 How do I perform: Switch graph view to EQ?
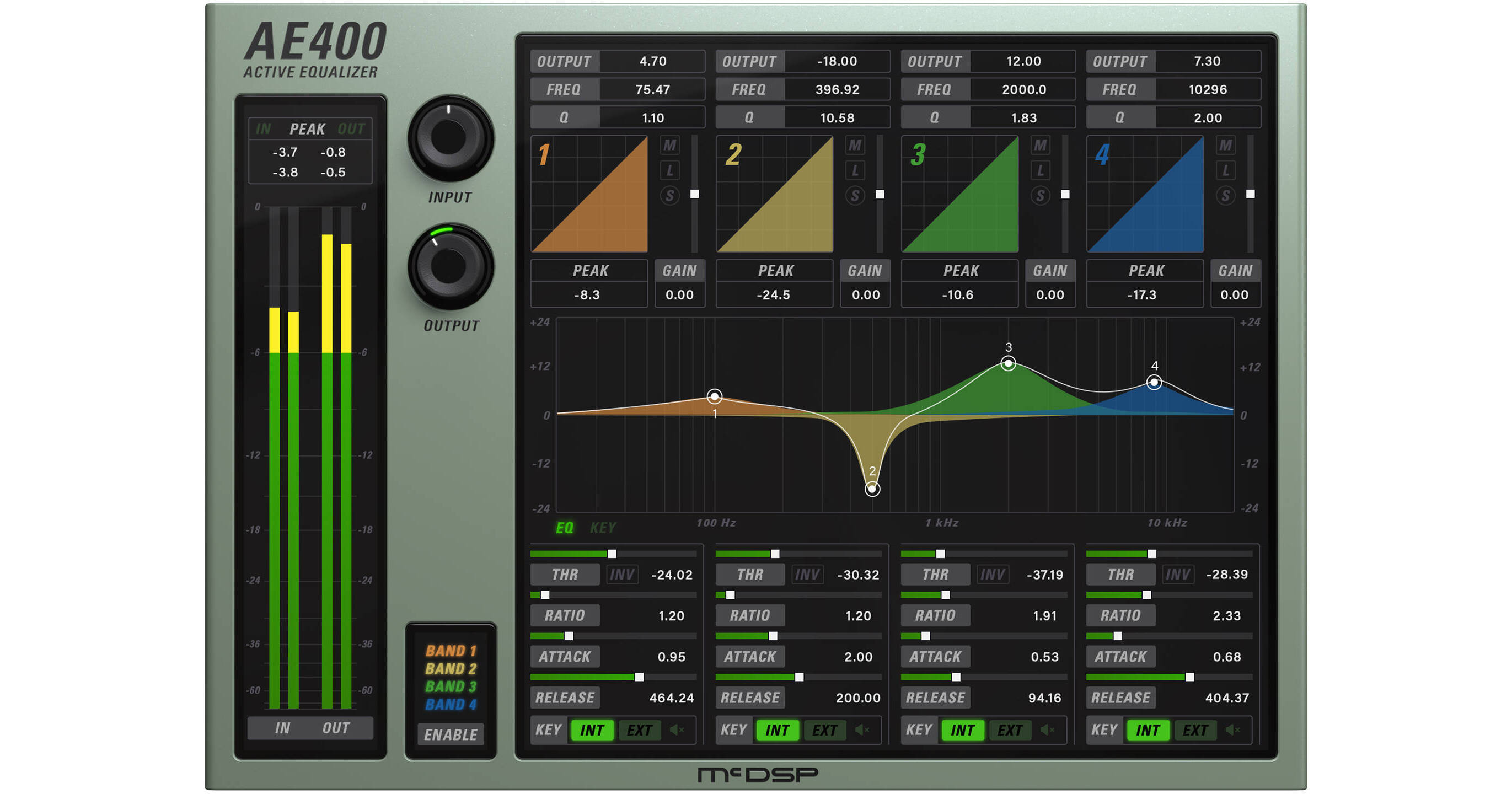pos(565,528)
